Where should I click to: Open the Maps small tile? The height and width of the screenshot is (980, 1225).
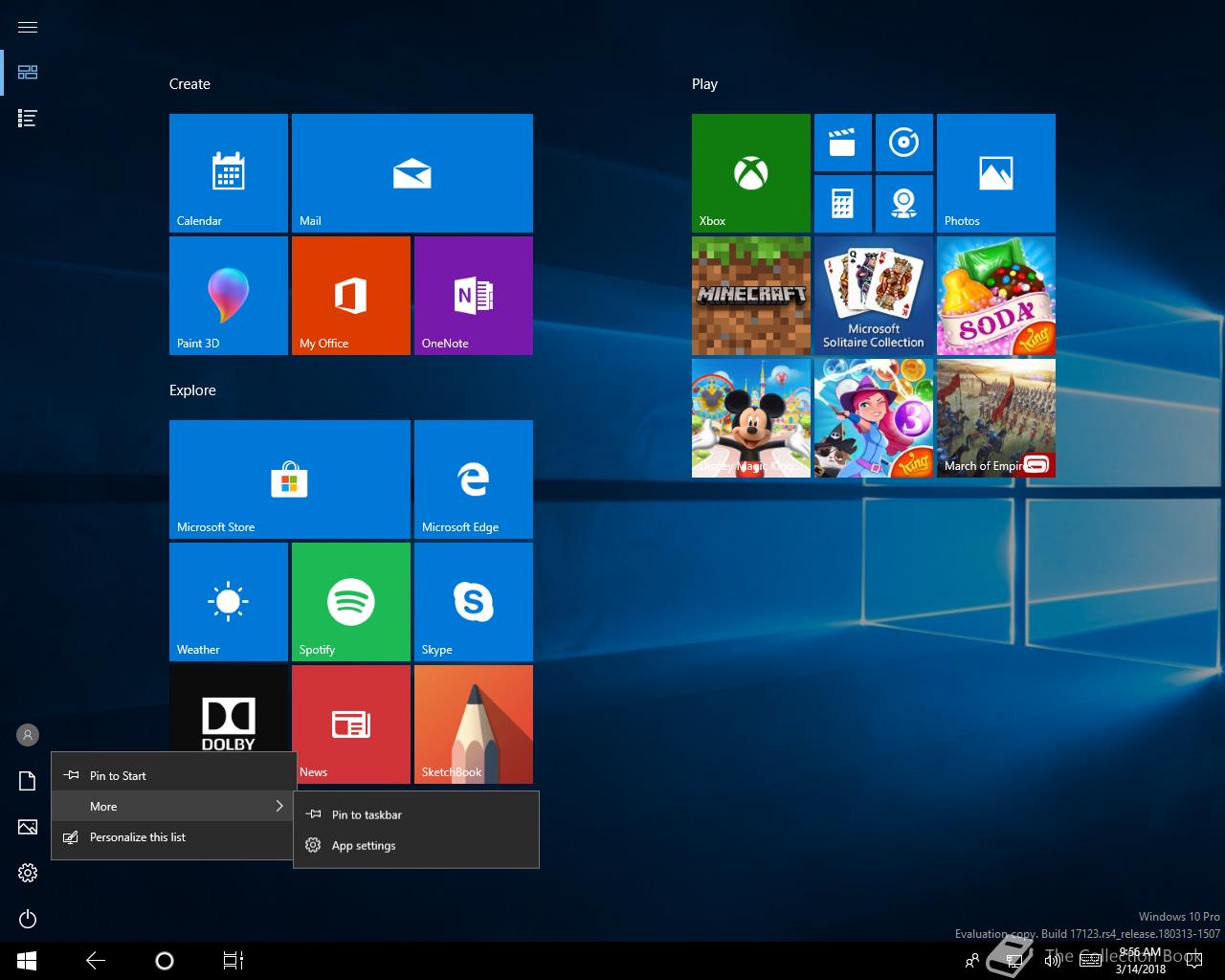pos(904,204)
